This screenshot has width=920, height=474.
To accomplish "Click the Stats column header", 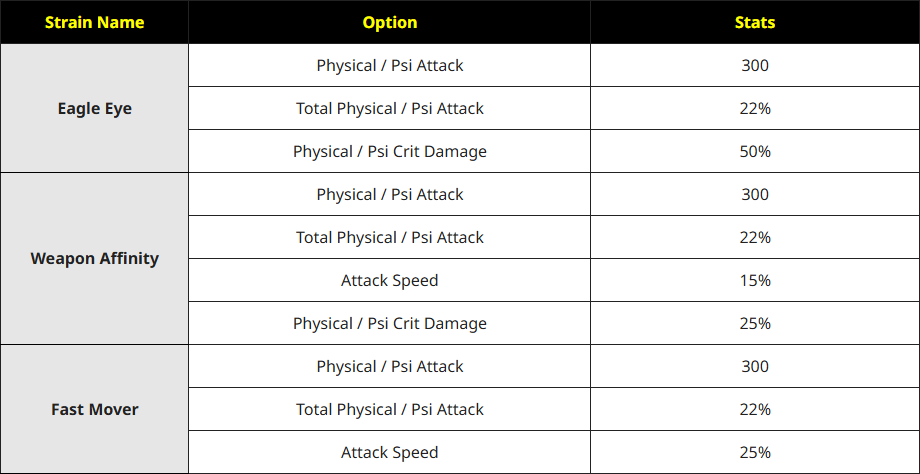I will 755,22.
